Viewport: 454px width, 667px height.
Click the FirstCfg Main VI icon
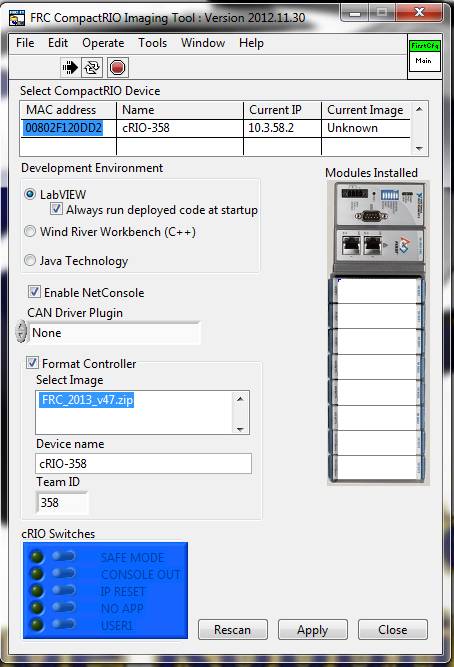point(424,55)
